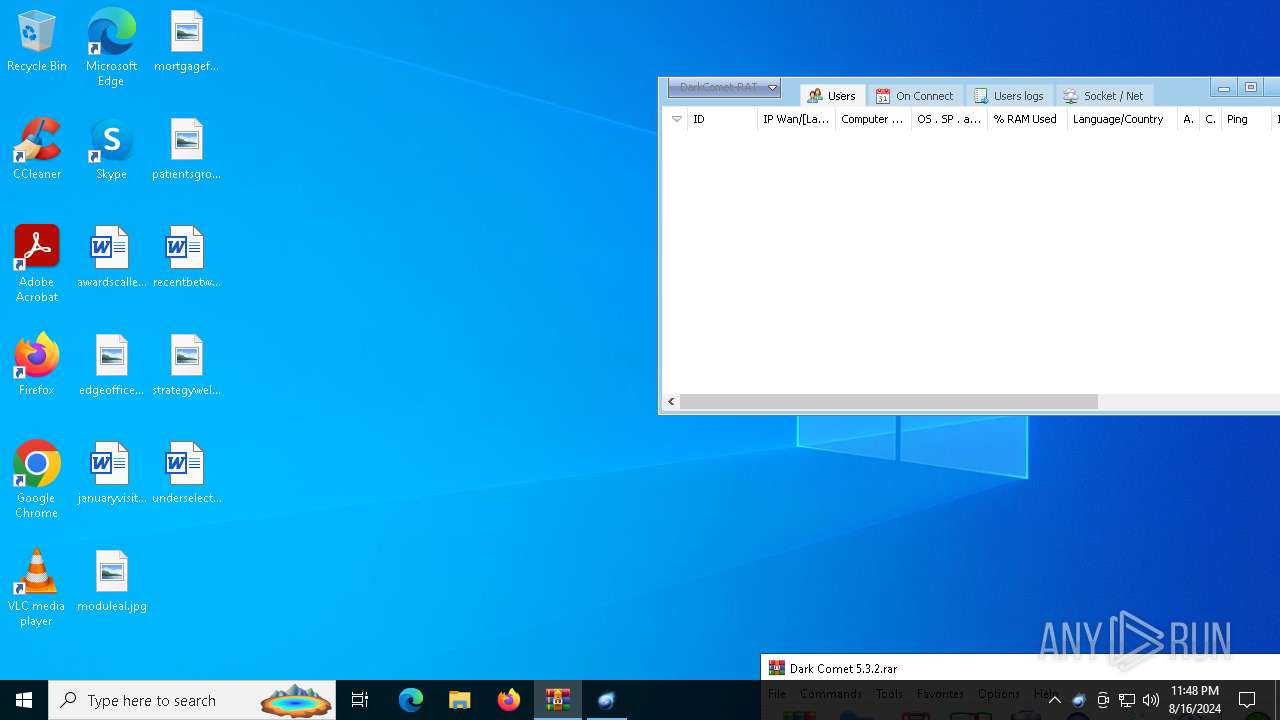Select the edgeoffice... image file
Viewport: 1280px width, 720px height.
point(111,366)
